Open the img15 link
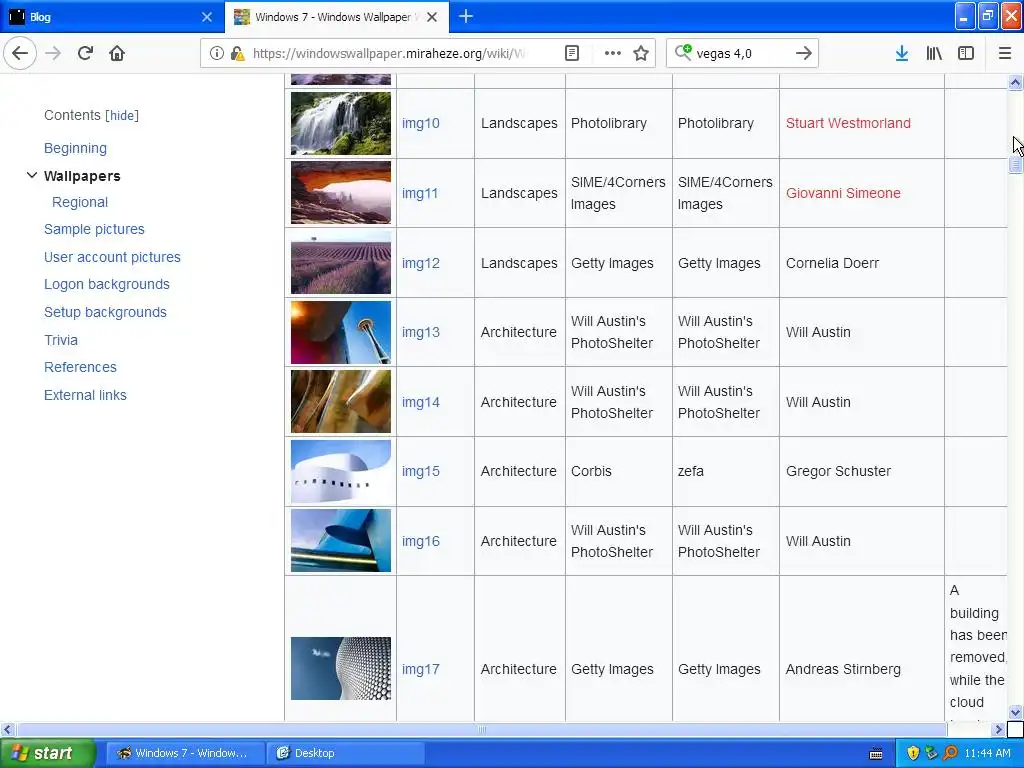Screen dimensions: 1024x768 tap(421, 472)
